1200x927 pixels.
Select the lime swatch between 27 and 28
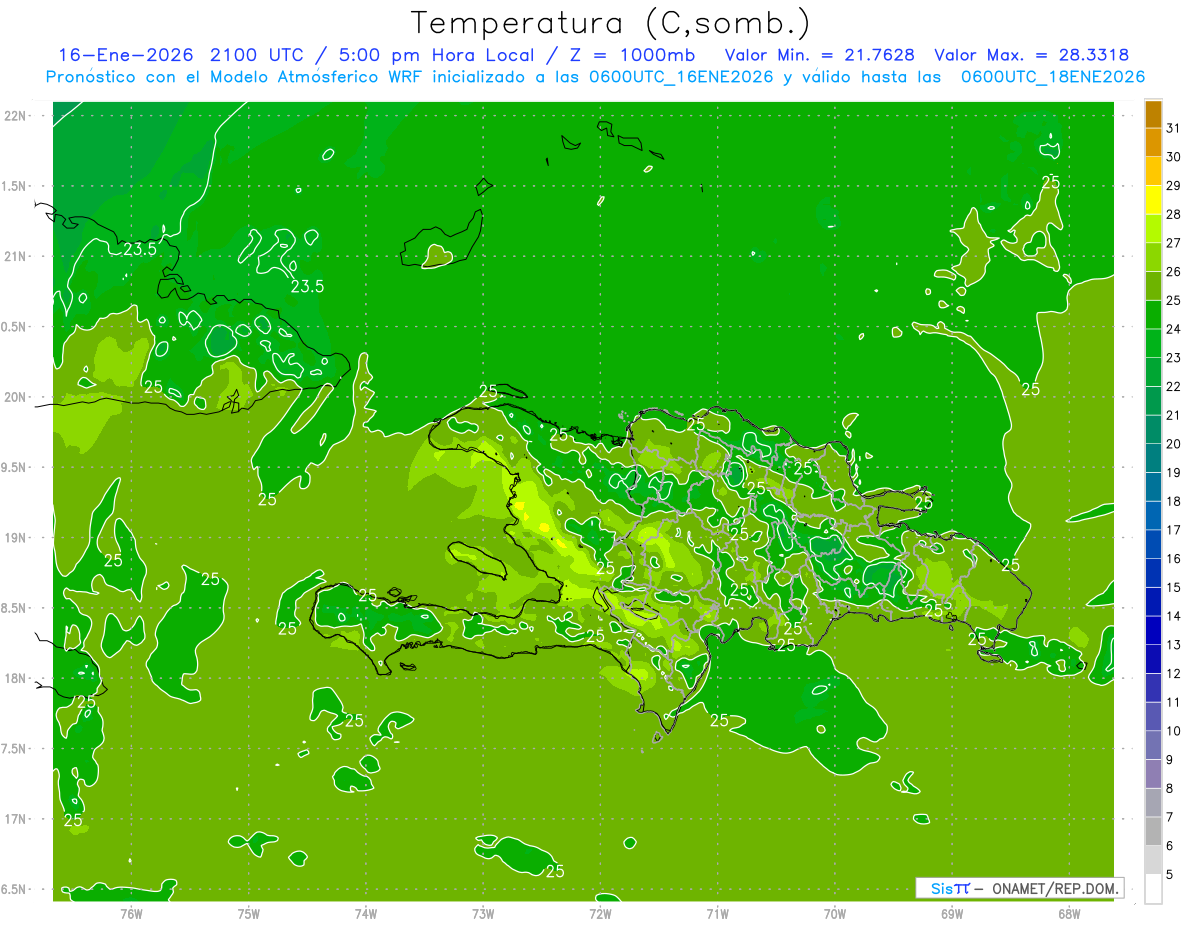pos(1153,229)
